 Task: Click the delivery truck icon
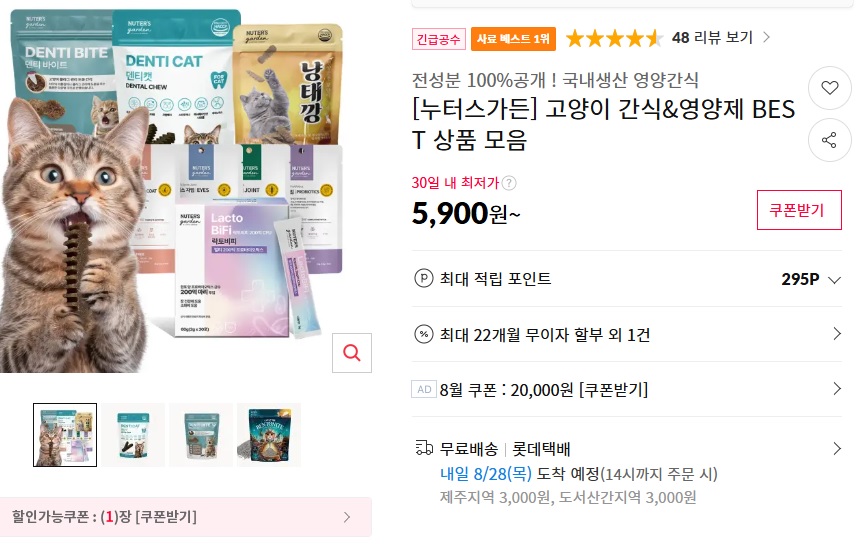[x=424, y=448]
